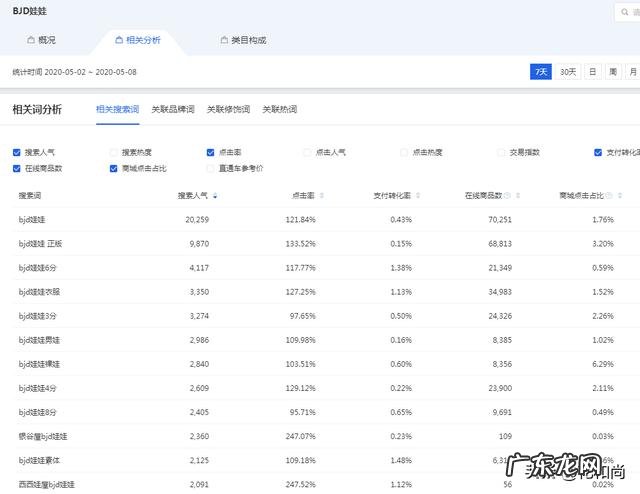Viewport: 640px width, 494px height.
Task: Click the 相关词分析 section heading
Action: point(37,109)
